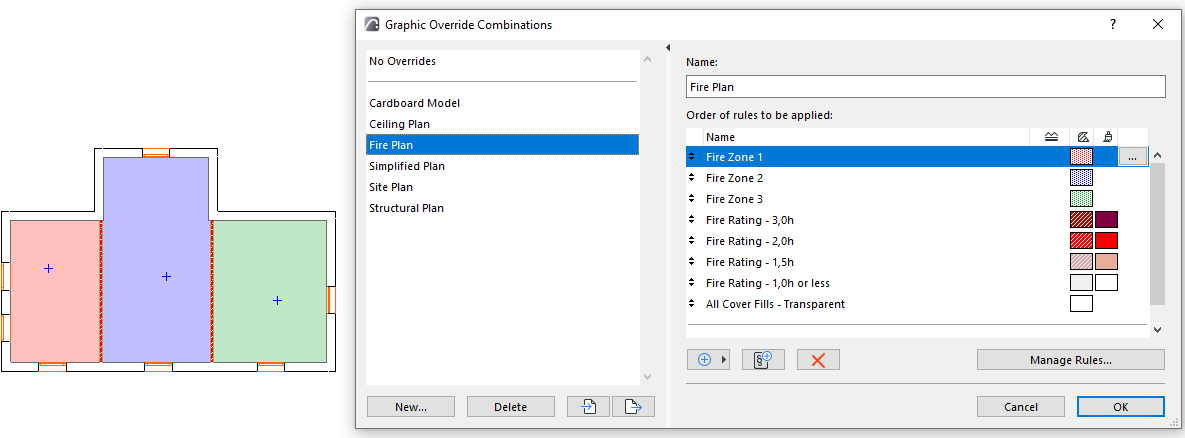Click the red X remove rule icon
This screenshot has height=438, width=1185.
pyautogui.click(x=818, y=360)
